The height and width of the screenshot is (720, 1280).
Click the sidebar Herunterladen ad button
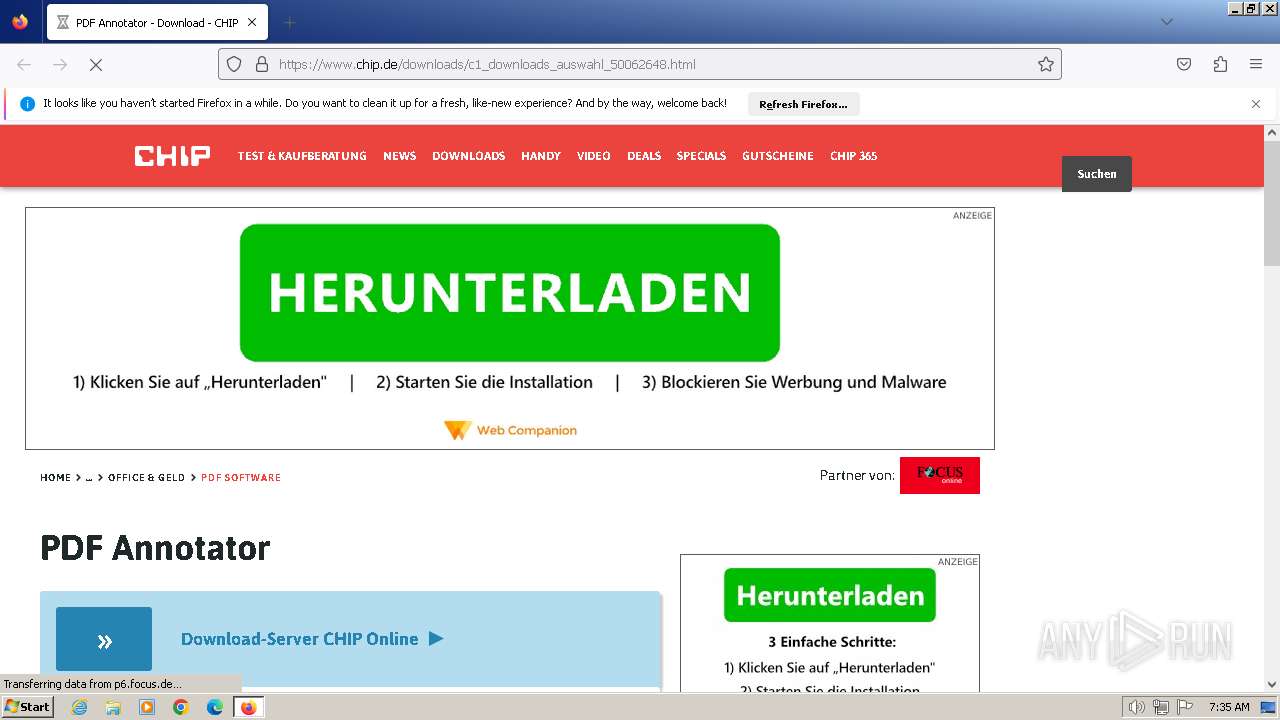(830, 595)
